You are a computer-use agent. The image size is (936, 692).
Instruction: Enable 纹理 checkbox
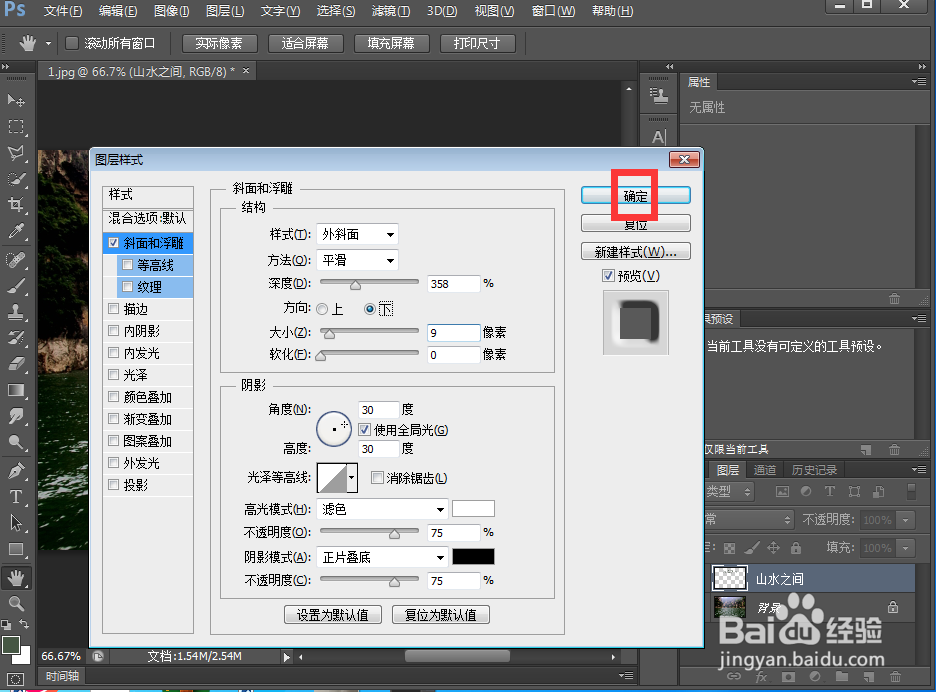pyautogui.click(x=127, y=287)
